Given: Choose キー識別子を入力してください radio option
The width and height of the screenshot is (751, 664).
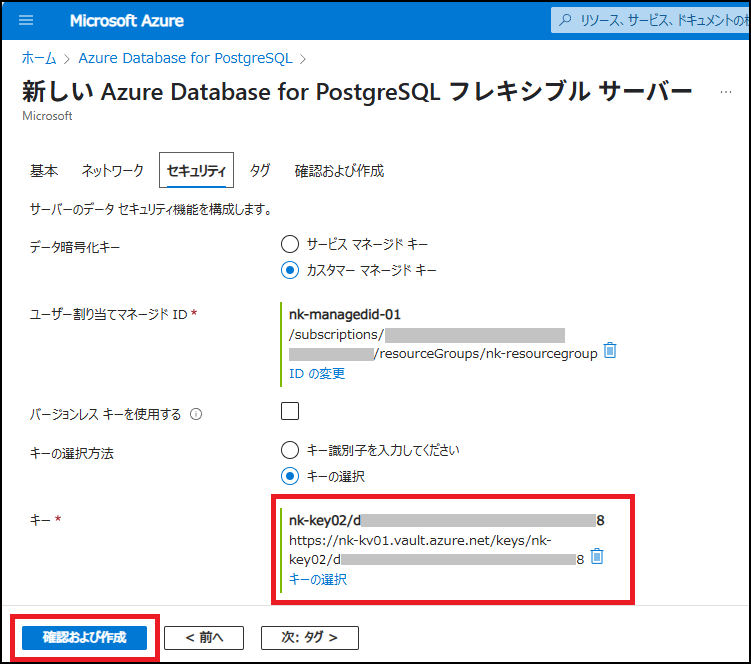Looking at the screenshot, I should [x=290, y=450].
